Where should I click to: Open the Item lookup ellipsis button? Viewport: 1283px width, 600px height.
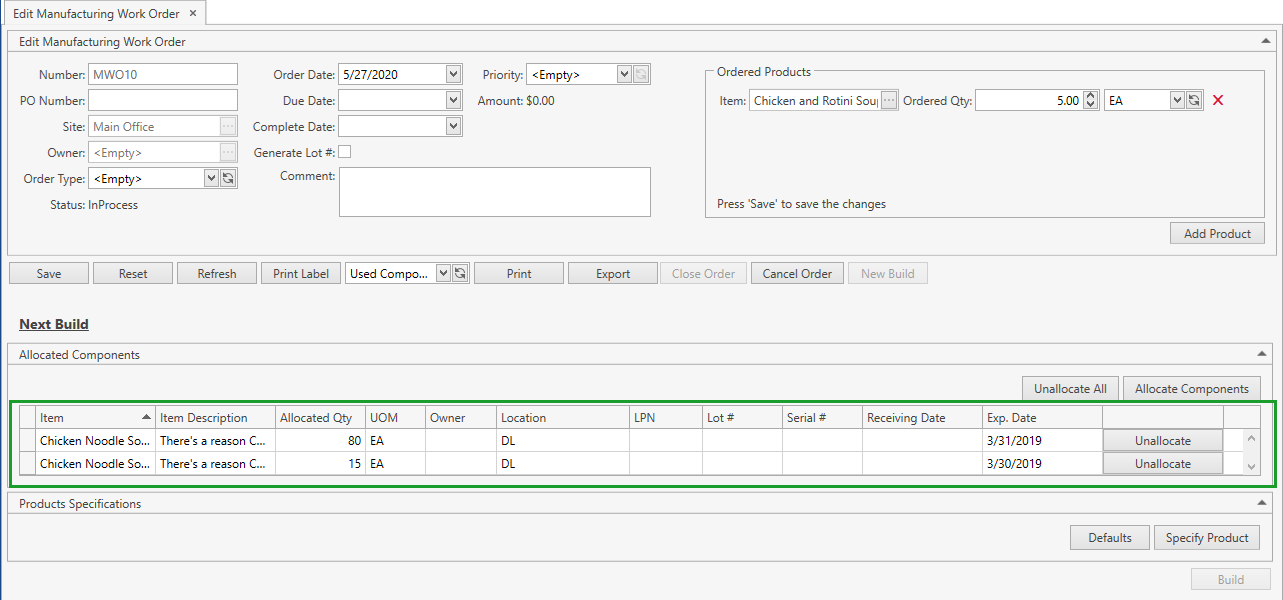(x=888, y=101)
